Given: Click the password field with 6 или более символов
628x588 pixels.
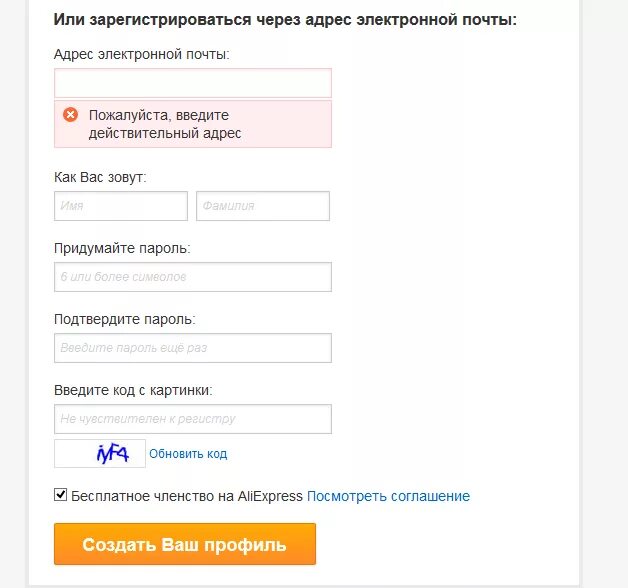Looking at the screenshot, I should point(193,277).
